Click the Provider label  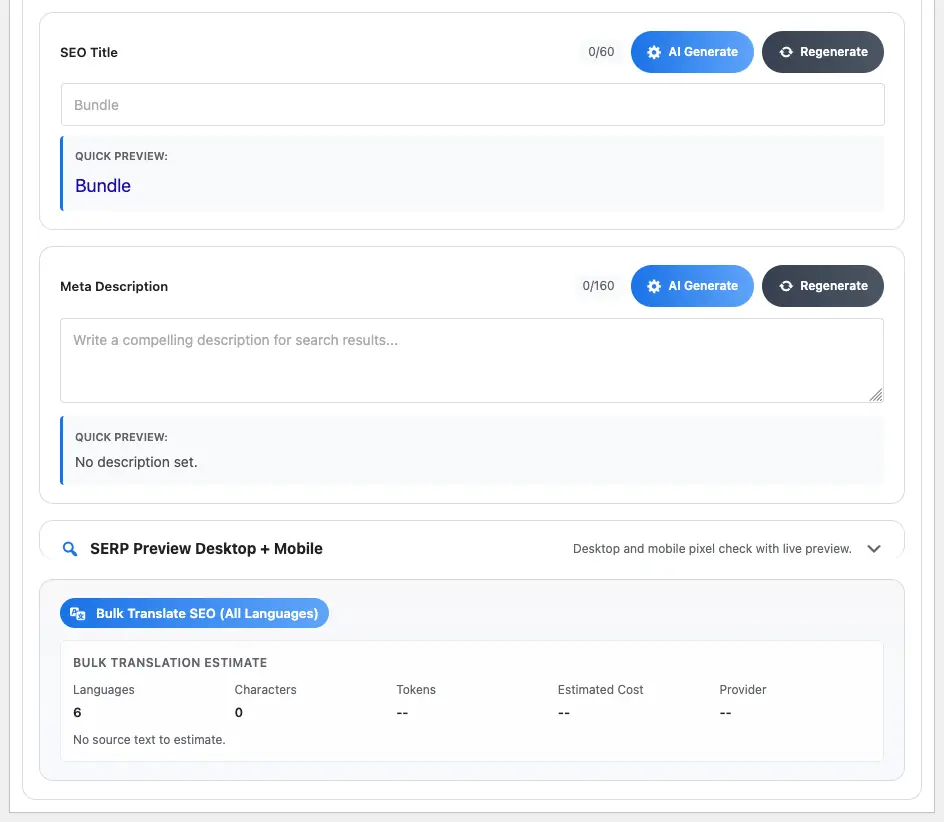click(742, 690)
